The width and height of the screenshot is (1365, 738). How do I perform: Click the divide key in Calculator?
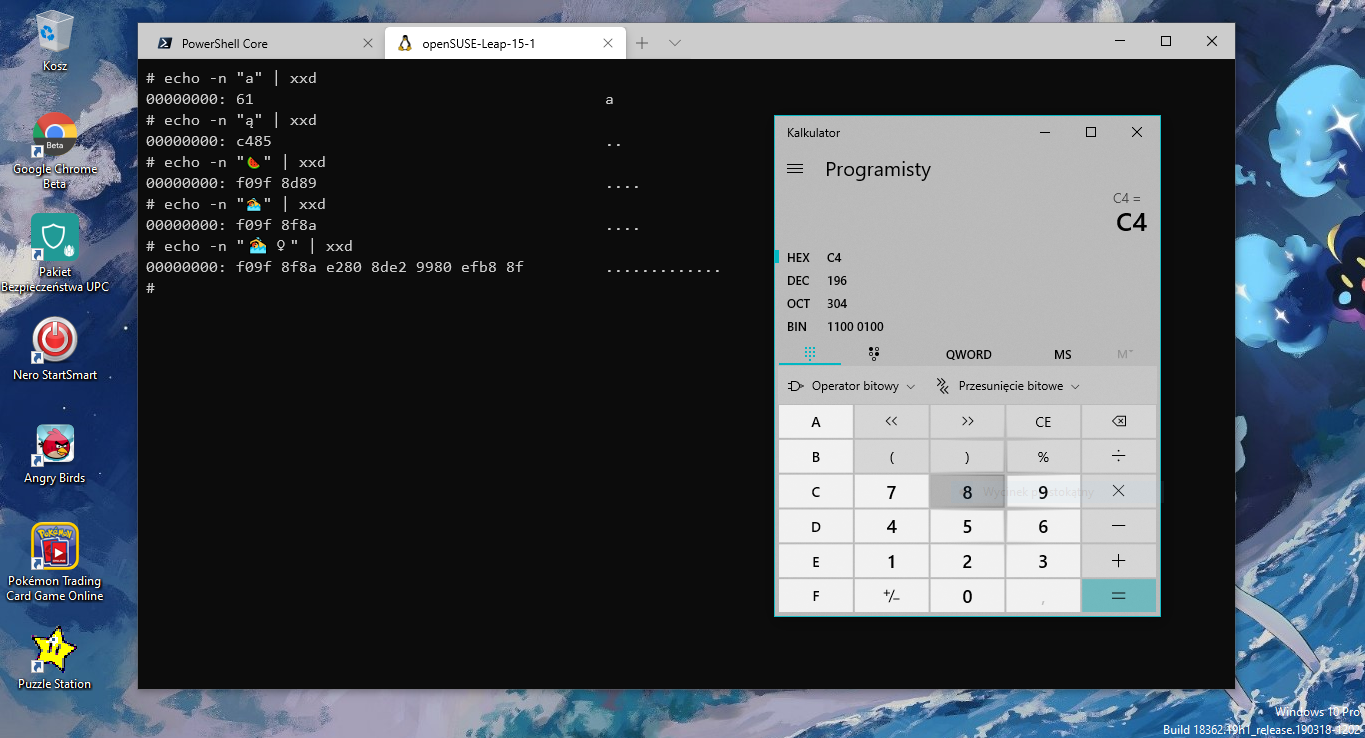tap(1119, 457)
